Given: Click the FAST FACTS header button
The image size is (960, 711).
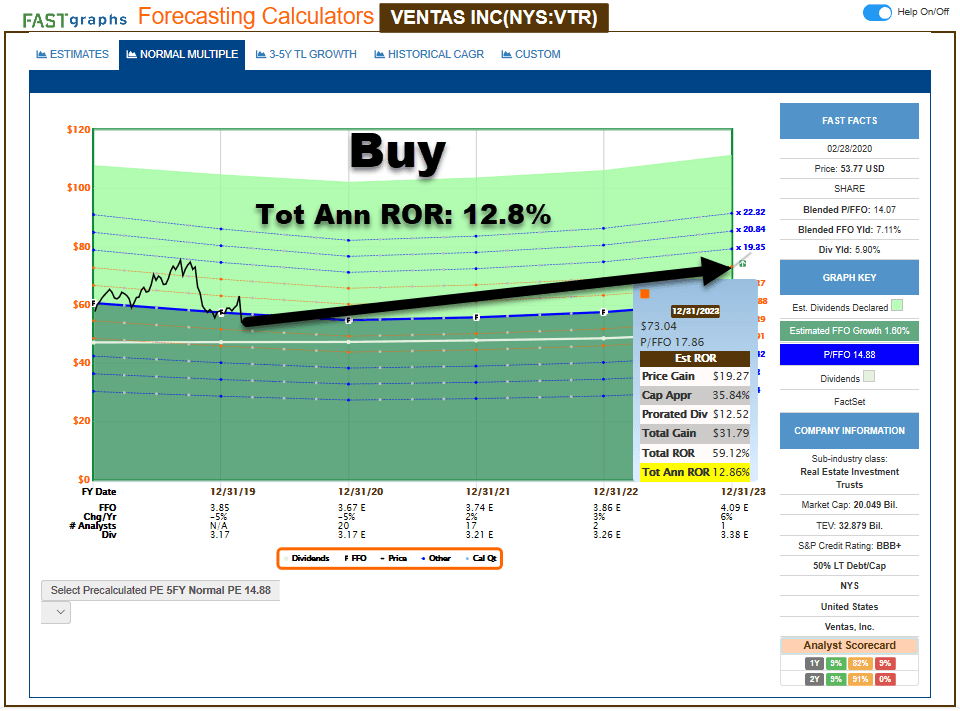Looking at the screenshot, I should tap(849, 121).
